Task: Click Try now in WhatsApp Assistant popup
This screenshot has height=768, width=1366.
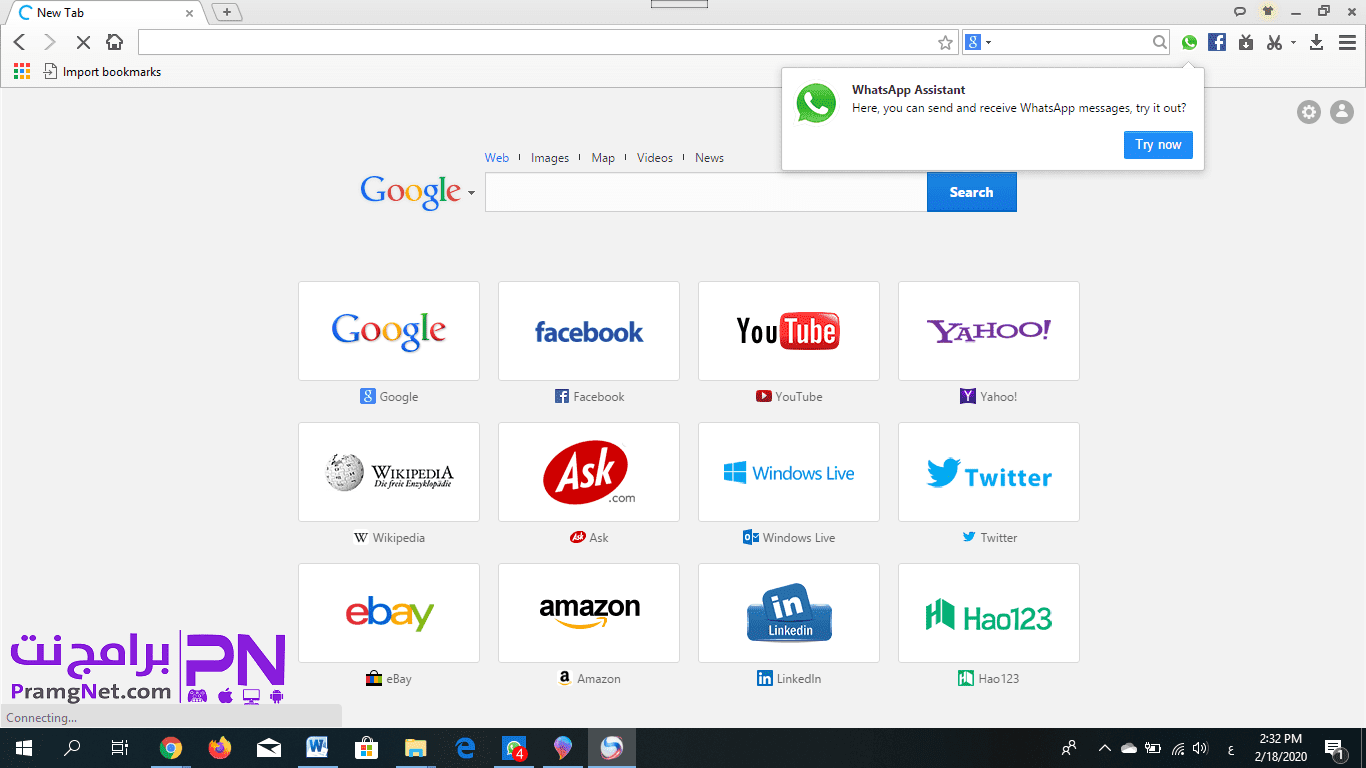Action: tap(1158, 144)
